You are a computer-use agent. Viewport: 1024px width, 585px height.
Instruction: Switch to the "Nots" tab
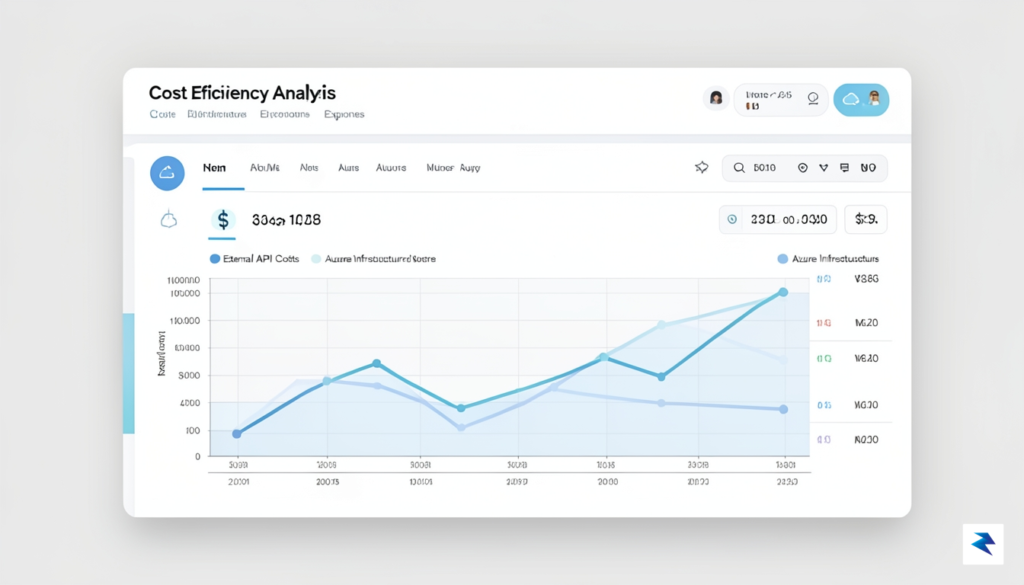tap(309, 168)
